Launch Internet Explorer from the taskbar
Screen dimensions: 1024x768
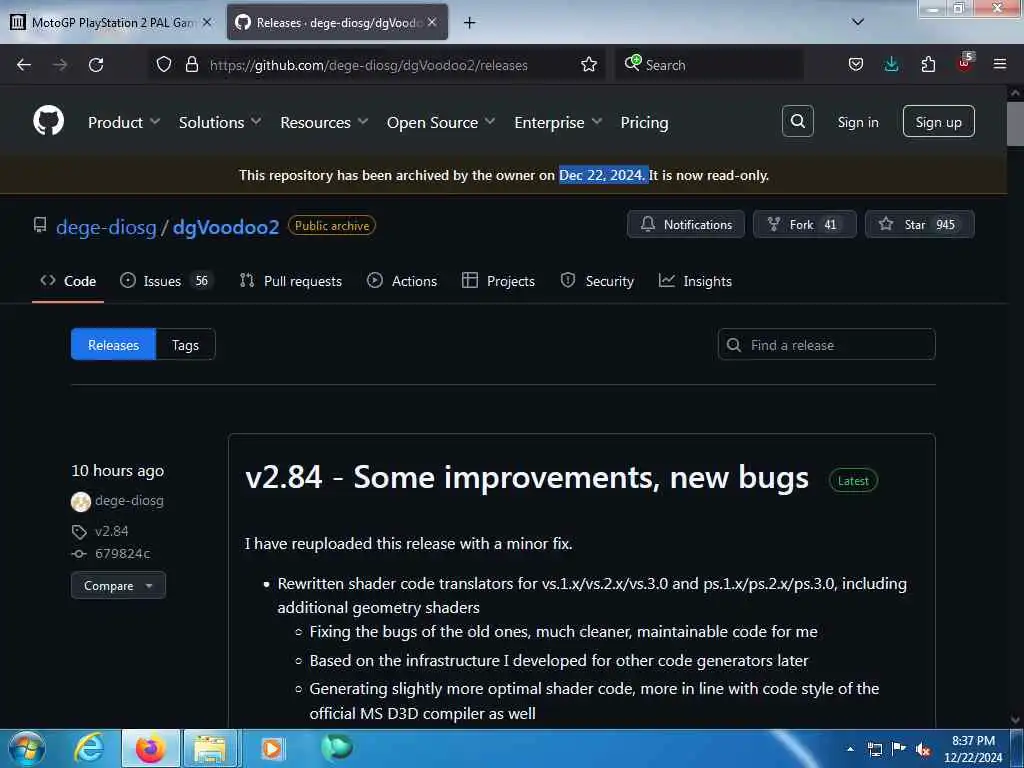click(x=89, y=748)
